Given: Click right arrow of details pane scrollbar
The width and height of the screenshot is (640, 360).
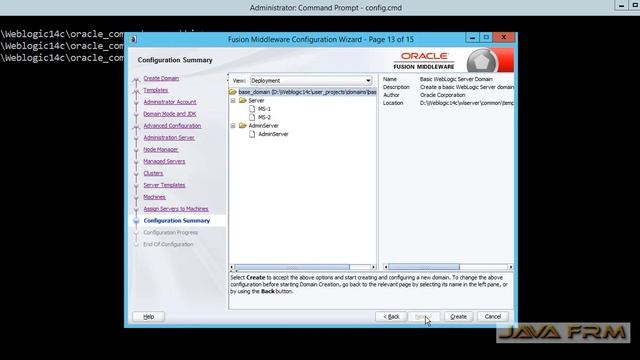Looking at the screenshot, I should tap(511, 267).
